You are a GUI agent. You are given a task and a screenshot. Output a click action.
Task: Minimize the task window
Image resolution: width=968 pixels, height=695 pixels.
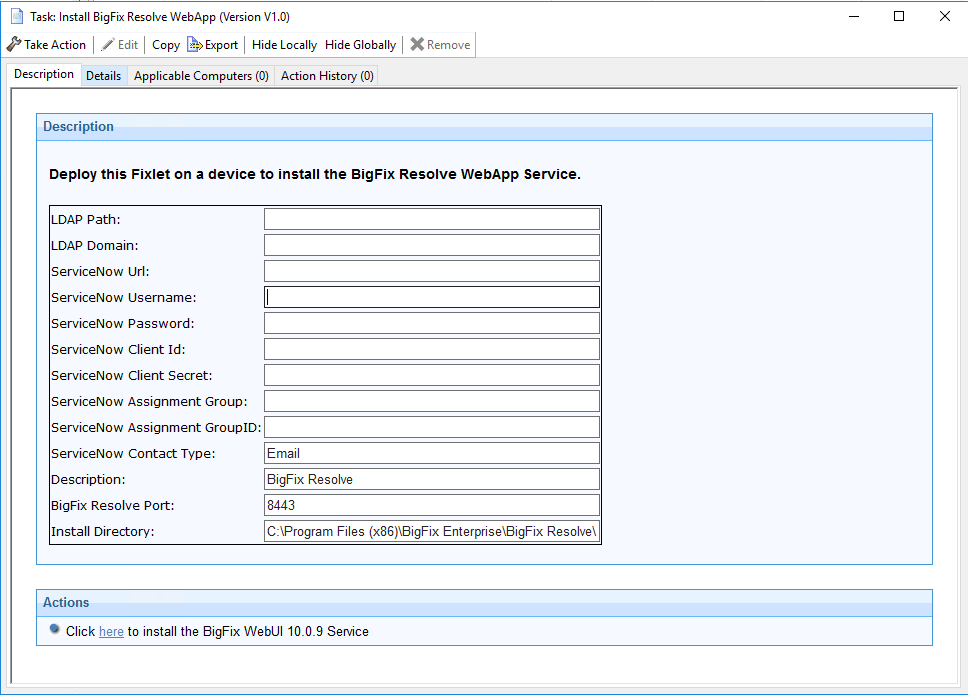coord(854,17)
